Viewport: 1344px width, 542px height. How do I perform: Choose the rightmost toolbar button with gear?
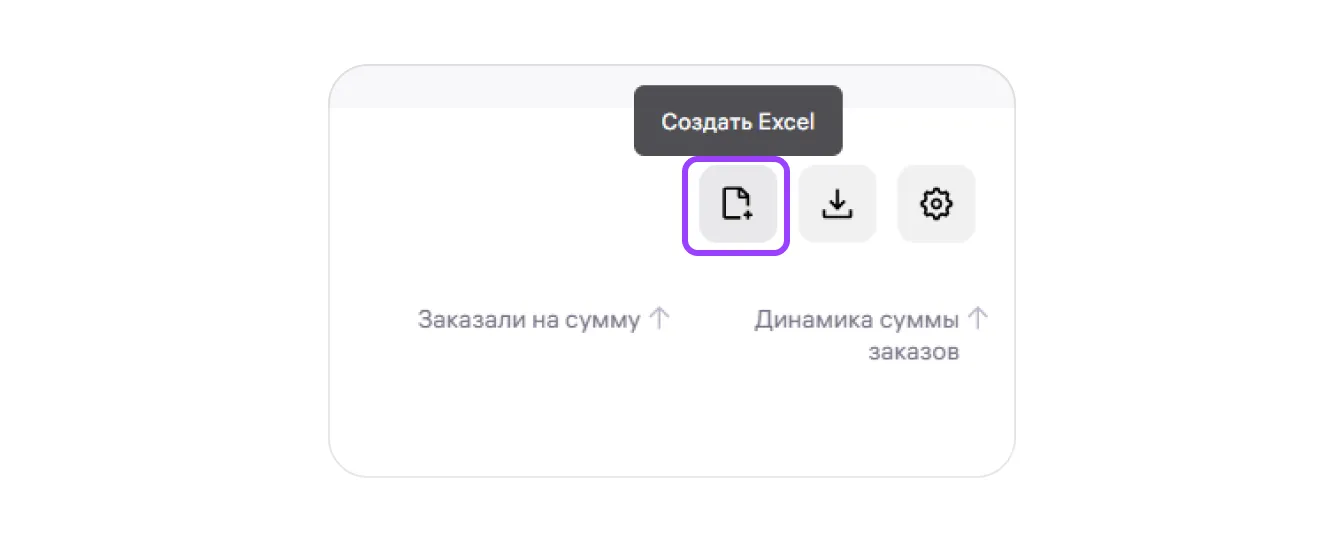936,204
